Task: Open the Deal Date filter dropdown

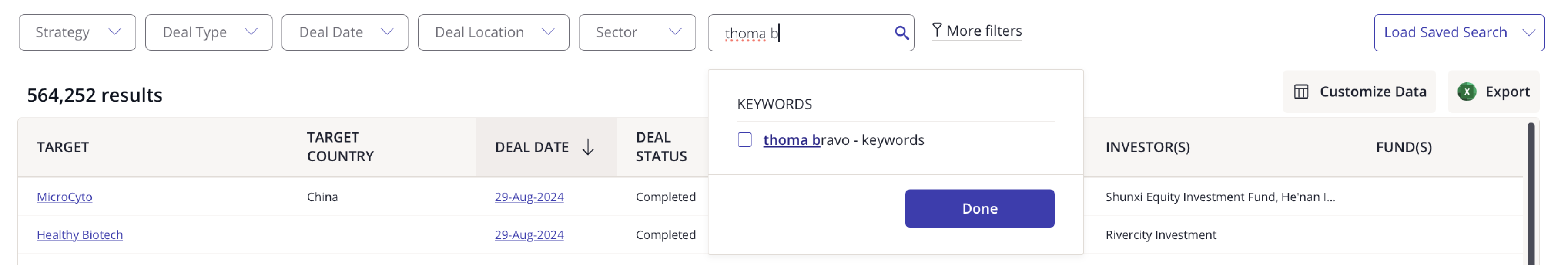Action: (x=345, y=32)
